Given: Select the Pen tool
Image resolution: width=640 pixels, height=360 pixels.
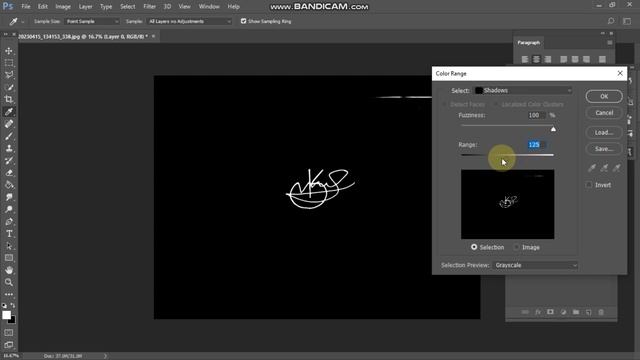Looking at the screenshot, I should pos(9,222).
